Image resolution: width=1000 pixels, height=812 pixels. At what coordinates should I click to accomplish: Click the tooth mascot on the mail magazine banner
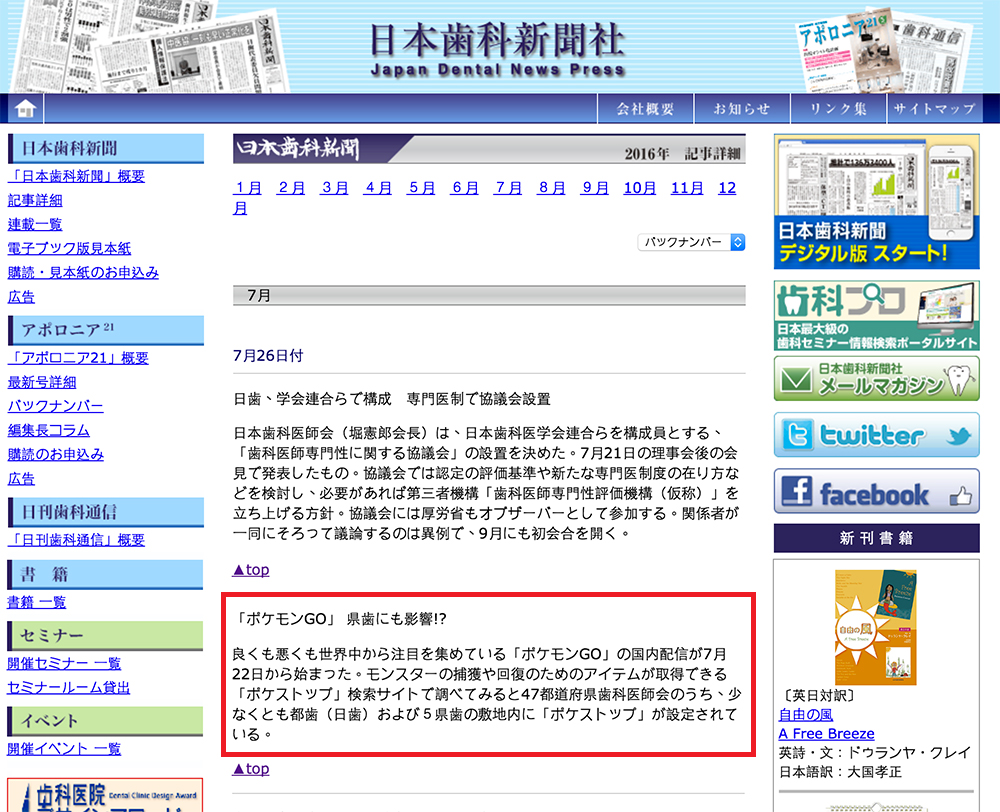[959, 381]
